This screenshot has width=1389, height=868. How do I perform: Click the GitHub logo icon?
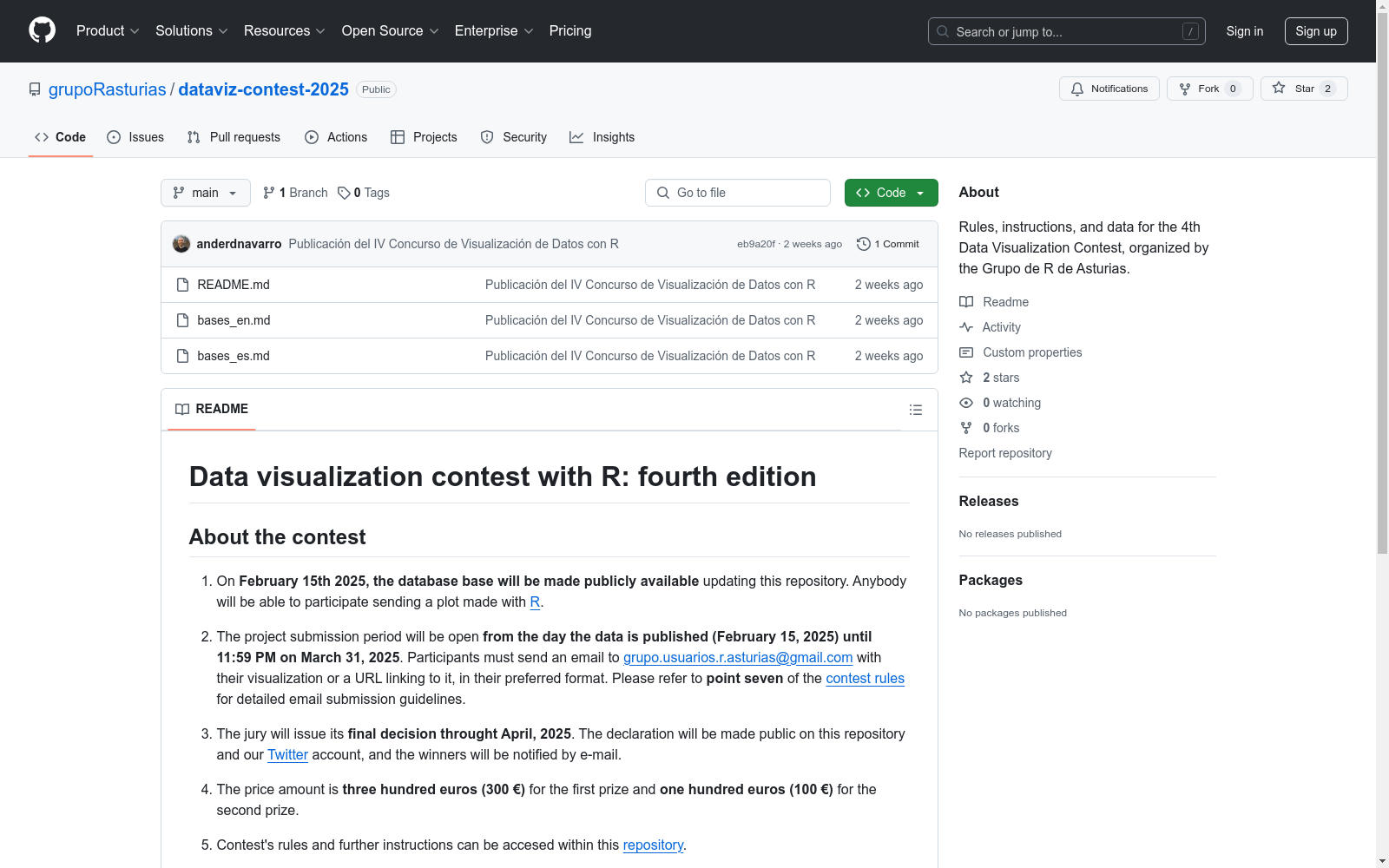click(x=42, y=30)
